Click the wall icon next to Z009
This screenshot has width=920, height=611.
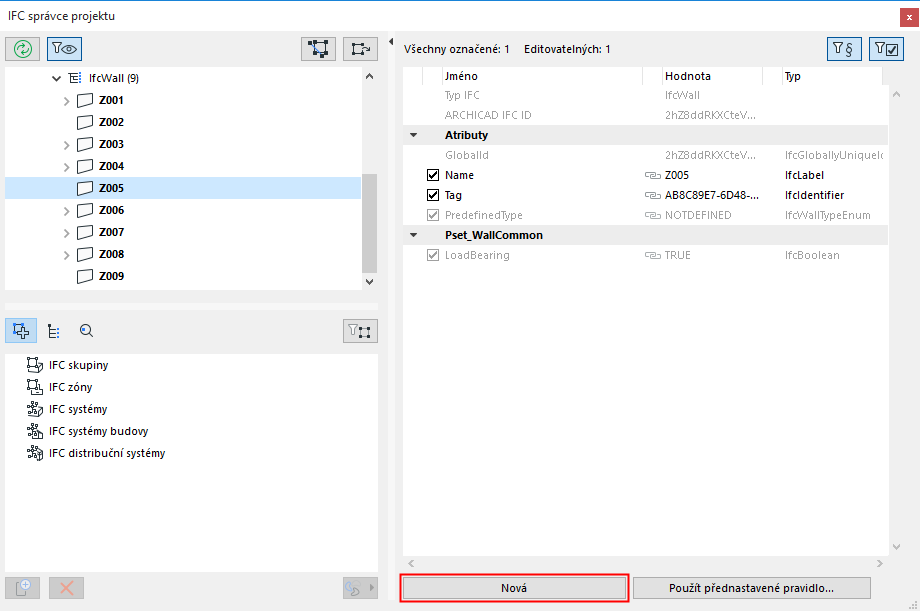[x=85, y=276]
